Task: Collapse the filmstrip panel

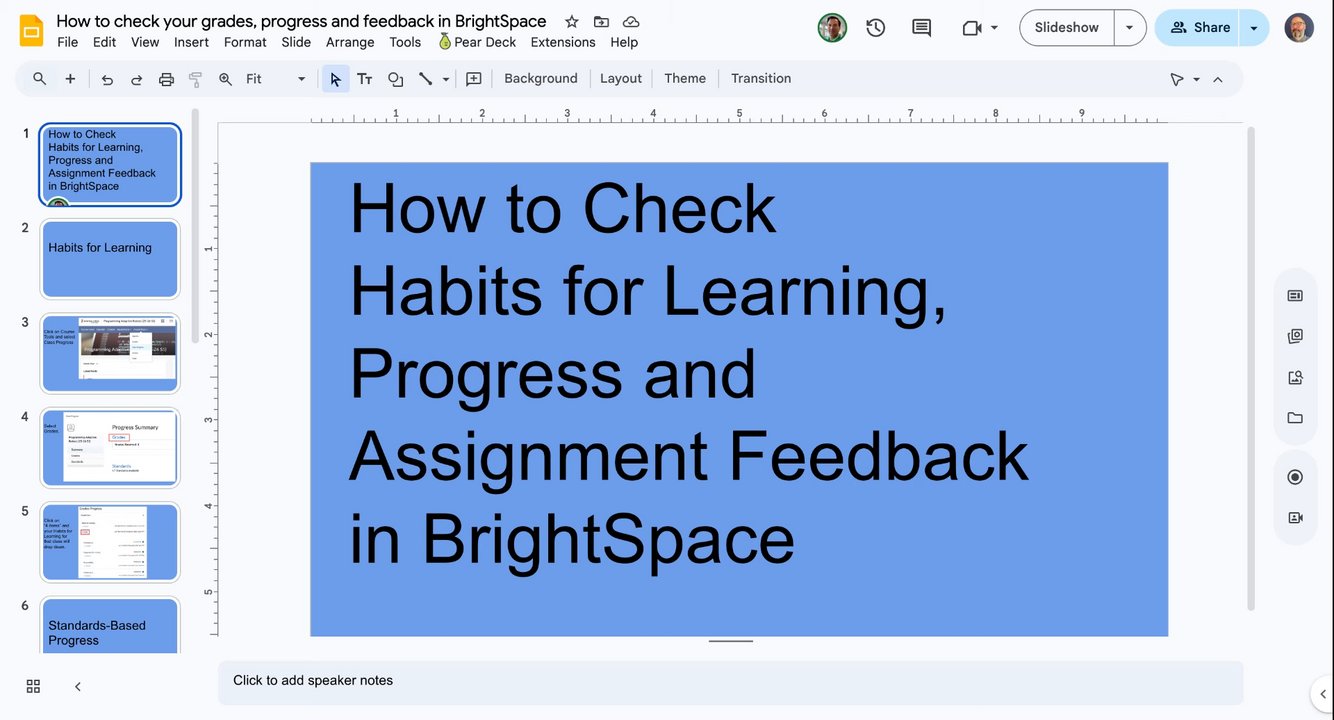Action: 78,686
